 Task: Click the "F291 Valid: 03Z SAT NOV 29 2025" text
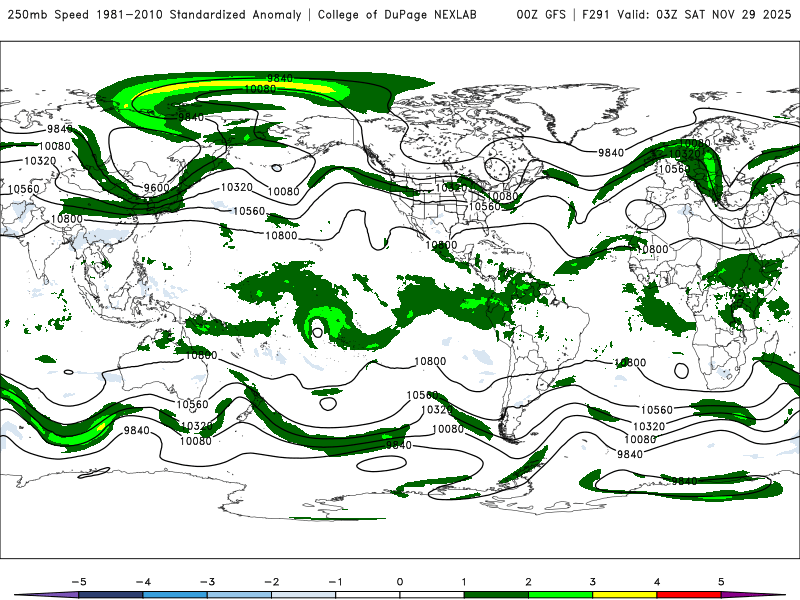click(x=686, y=15)
